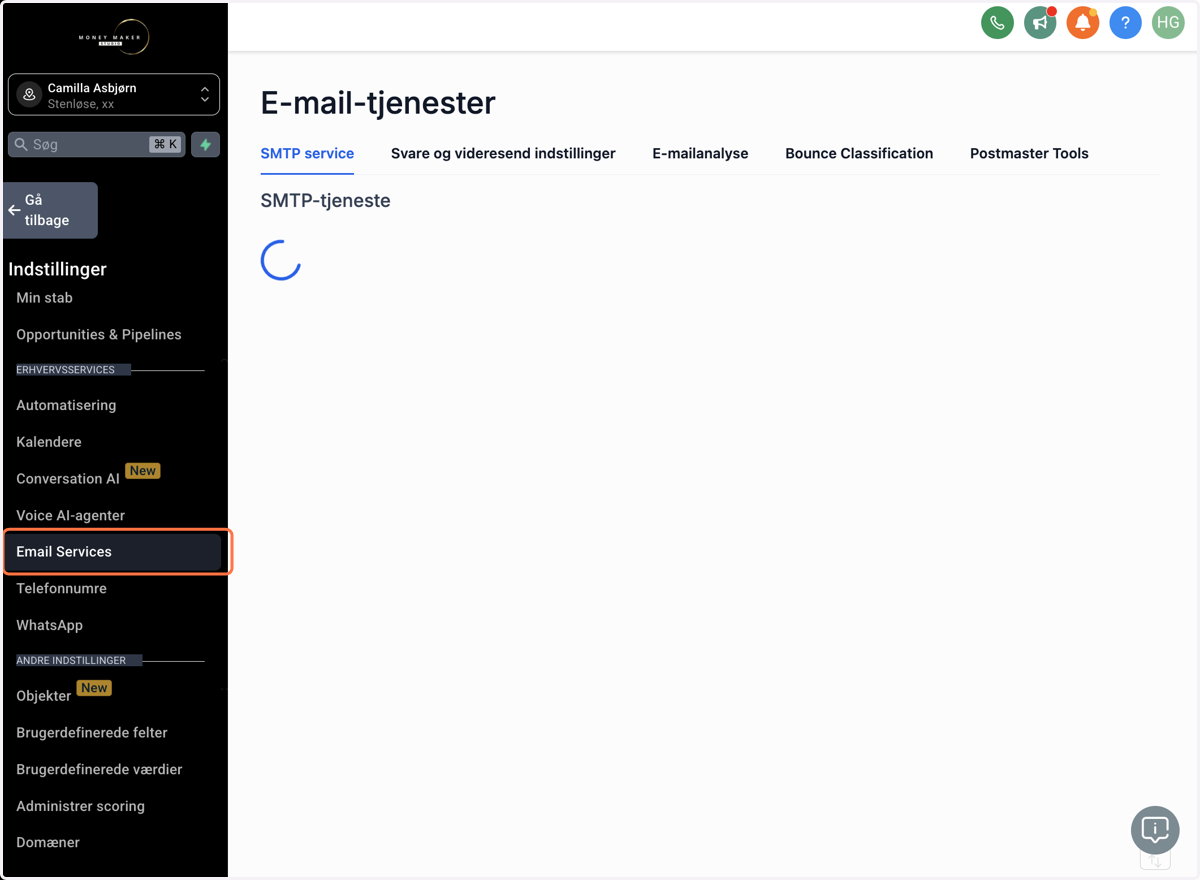Click the E-mail-tjenester page heading

pos(378,102)
